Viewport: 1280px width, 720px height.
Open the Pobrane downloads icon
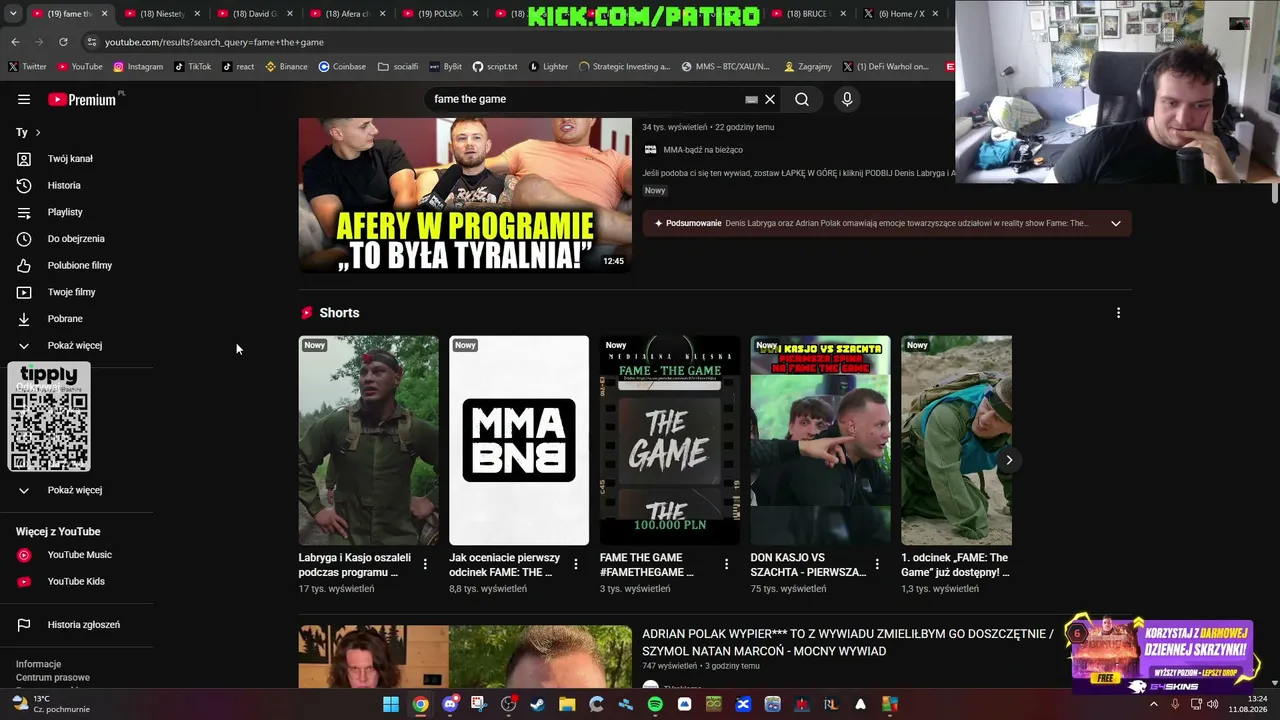tap(24, 319)
